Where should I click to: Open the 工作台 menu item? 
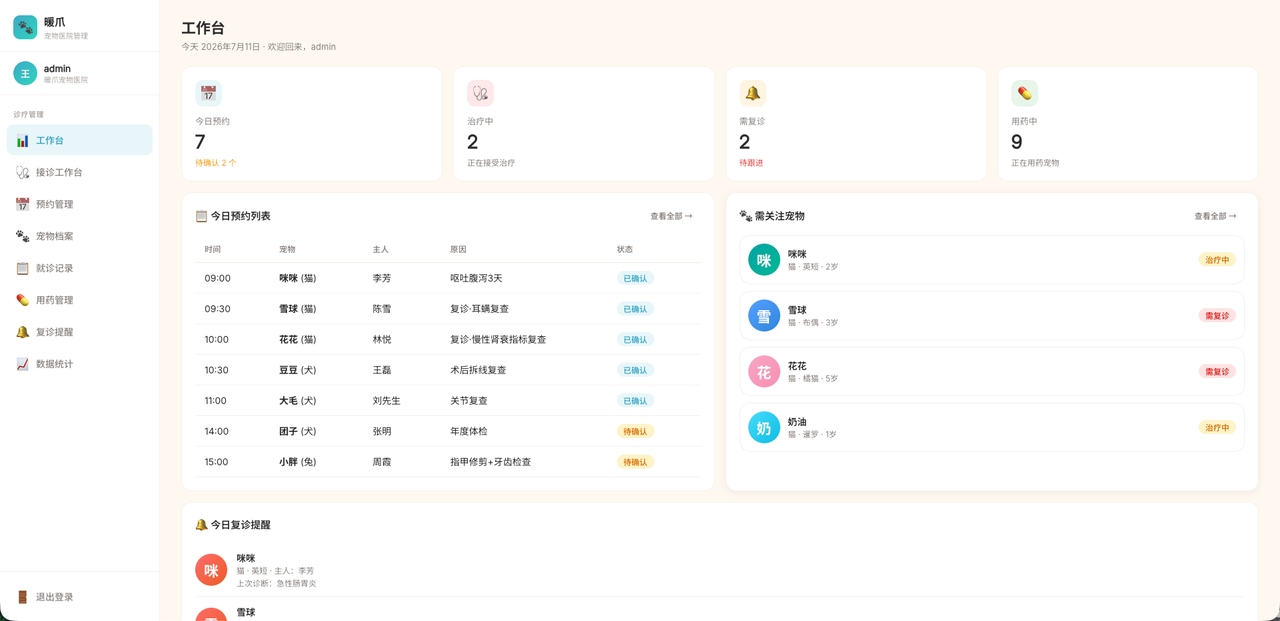point(79,140)
